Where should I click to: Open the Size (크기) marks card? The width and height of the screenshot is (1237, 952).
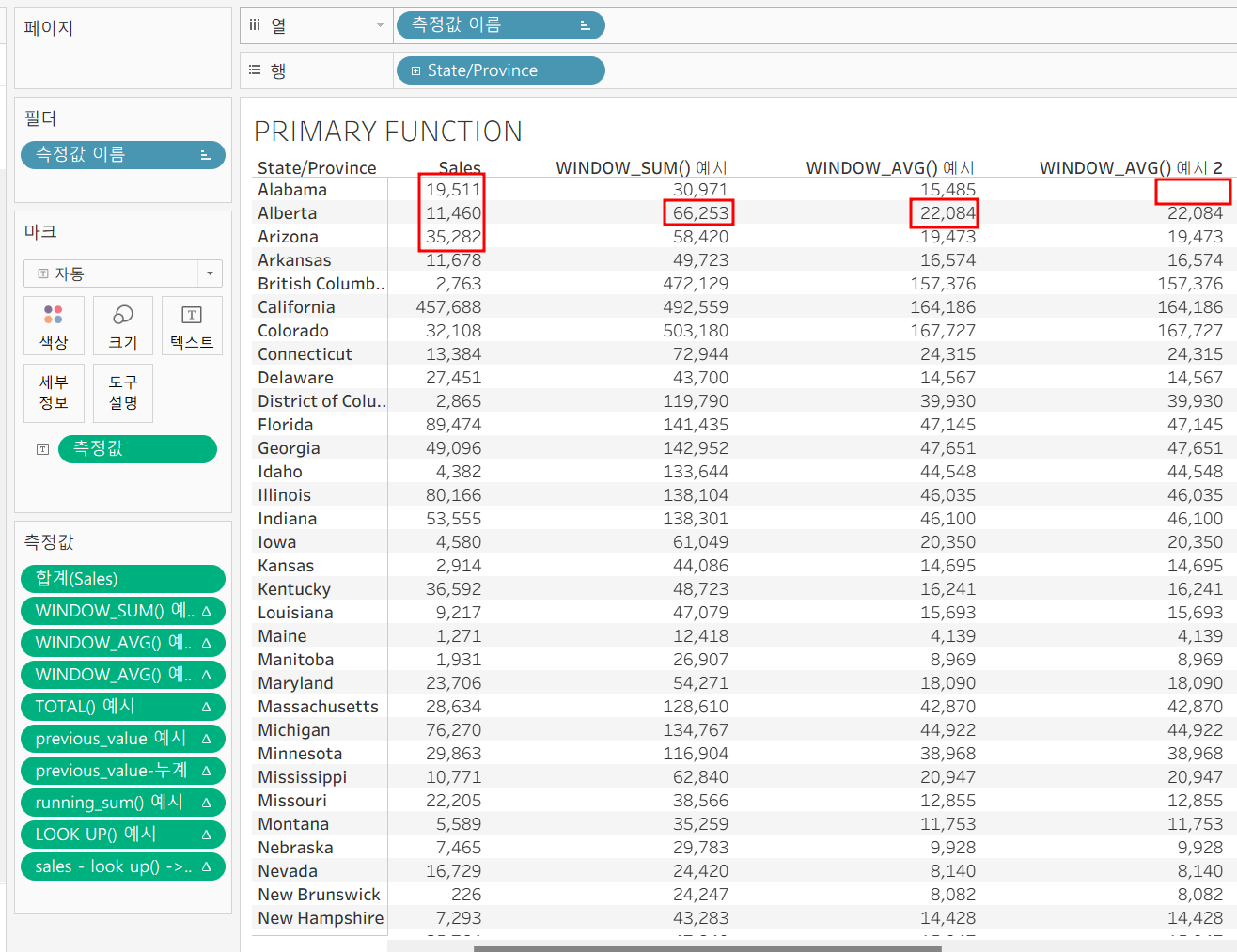[122, 325]
